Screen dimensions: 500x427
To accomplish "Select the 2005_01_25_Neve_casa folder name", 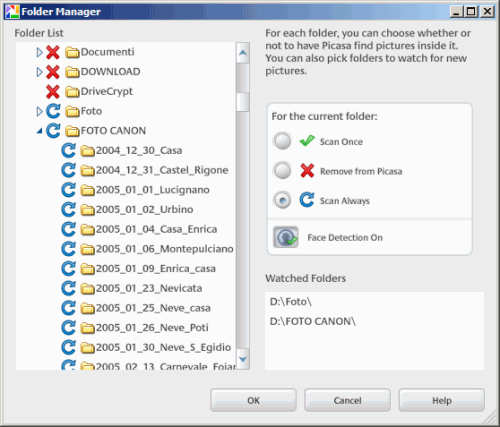I will click(153, 308).
